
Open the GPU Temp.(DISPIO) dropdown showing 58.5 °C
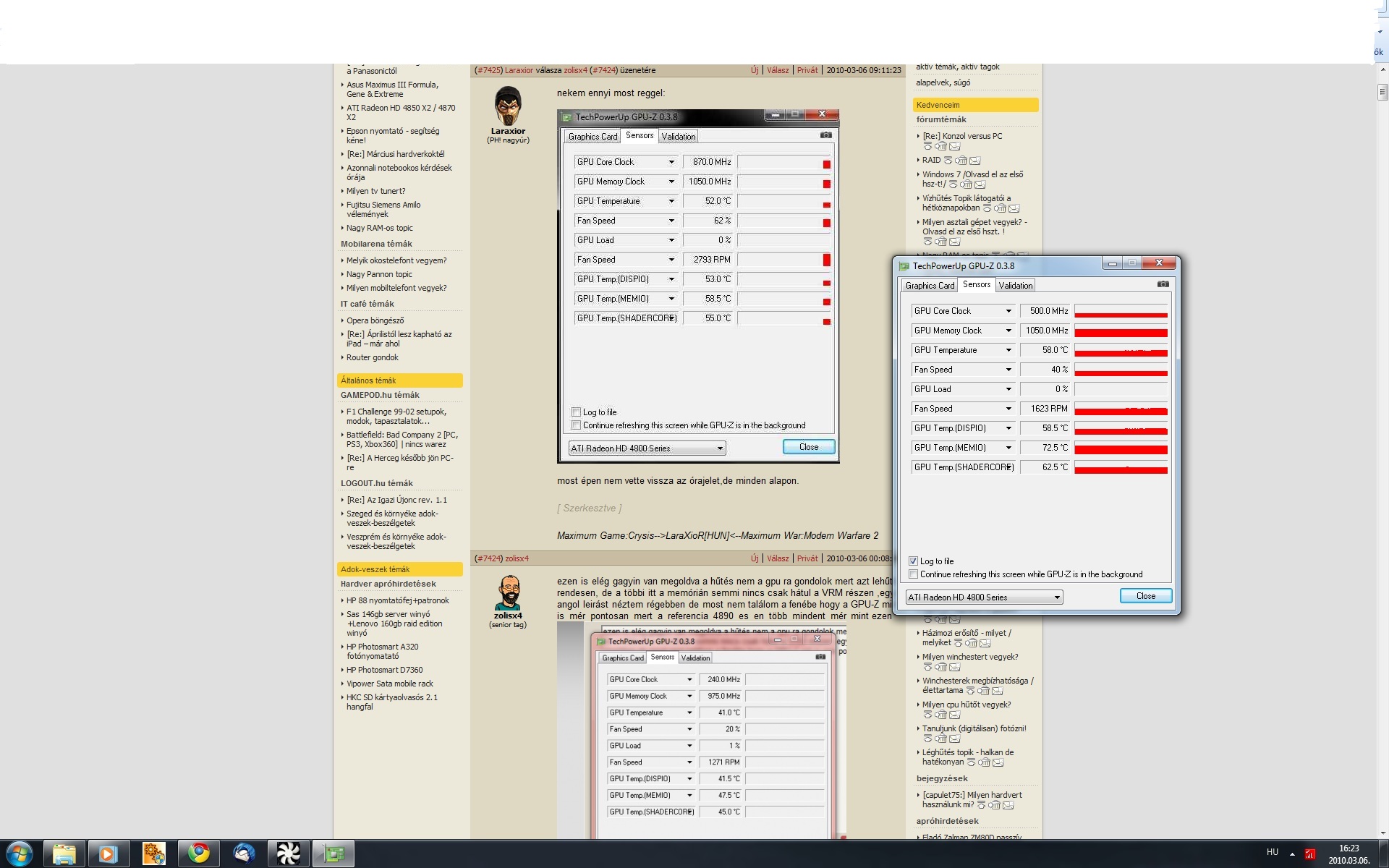click(963, 428)
